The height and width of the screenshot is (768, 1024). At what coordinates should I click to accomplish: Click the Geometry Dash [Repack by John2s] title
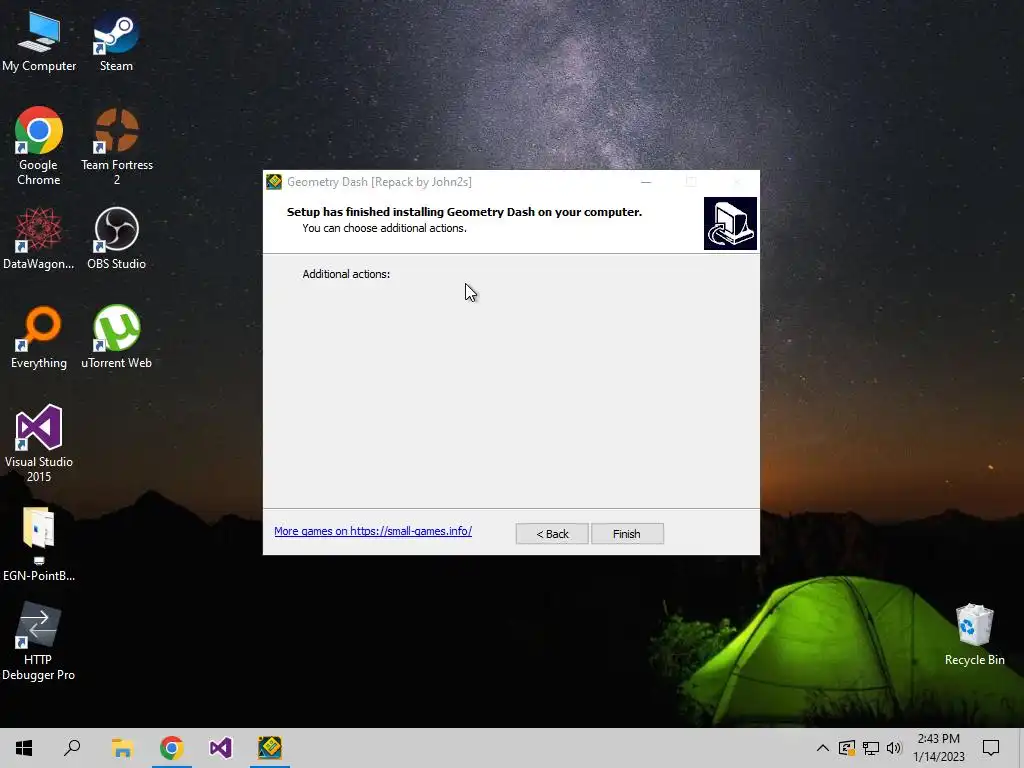click(379, 182)
